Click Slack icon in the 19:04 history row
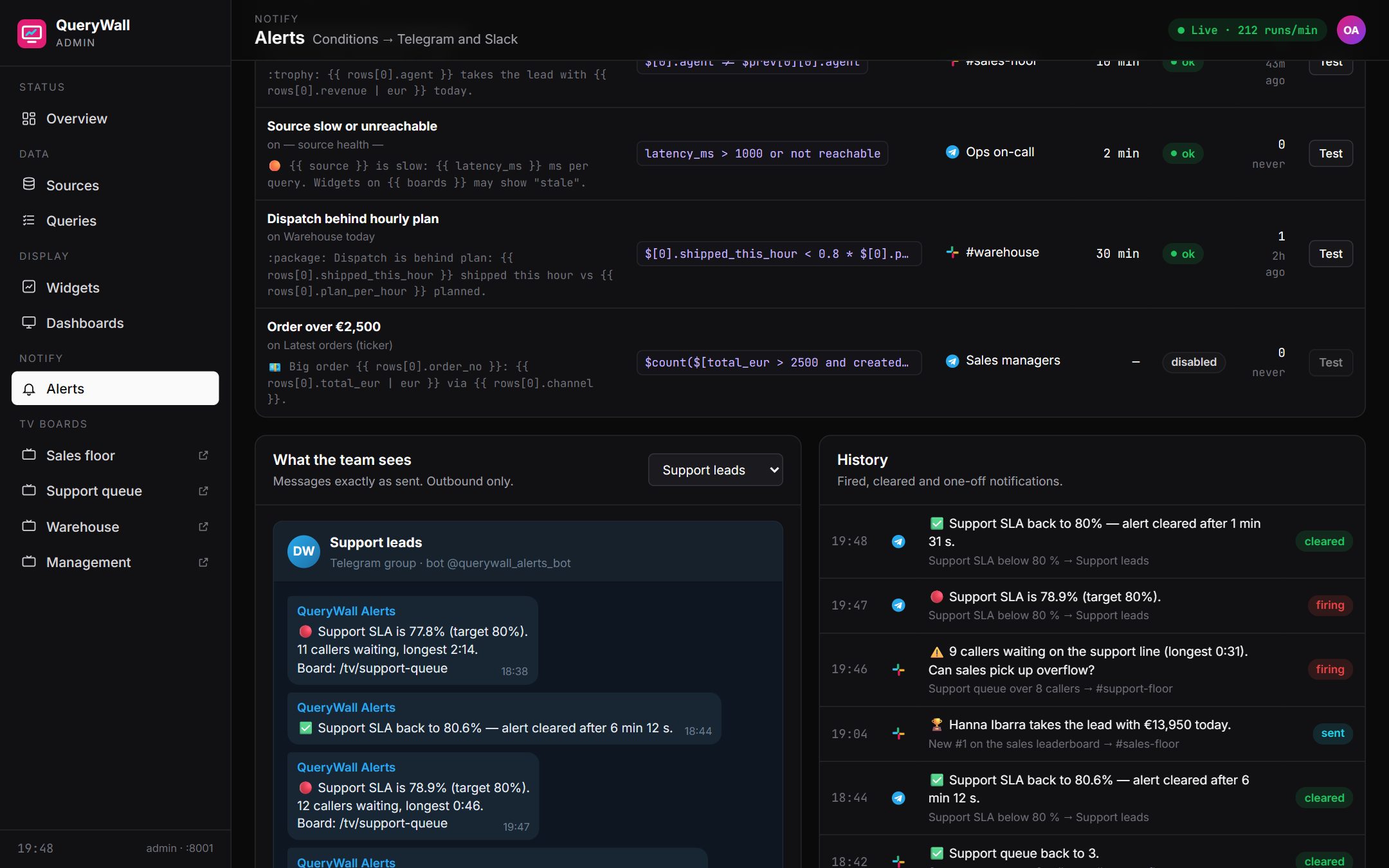 898,734
